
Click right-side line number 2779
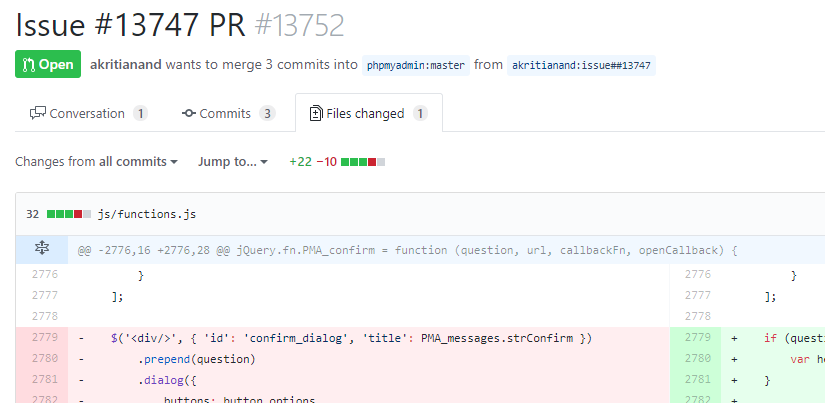tap(698, 337)
